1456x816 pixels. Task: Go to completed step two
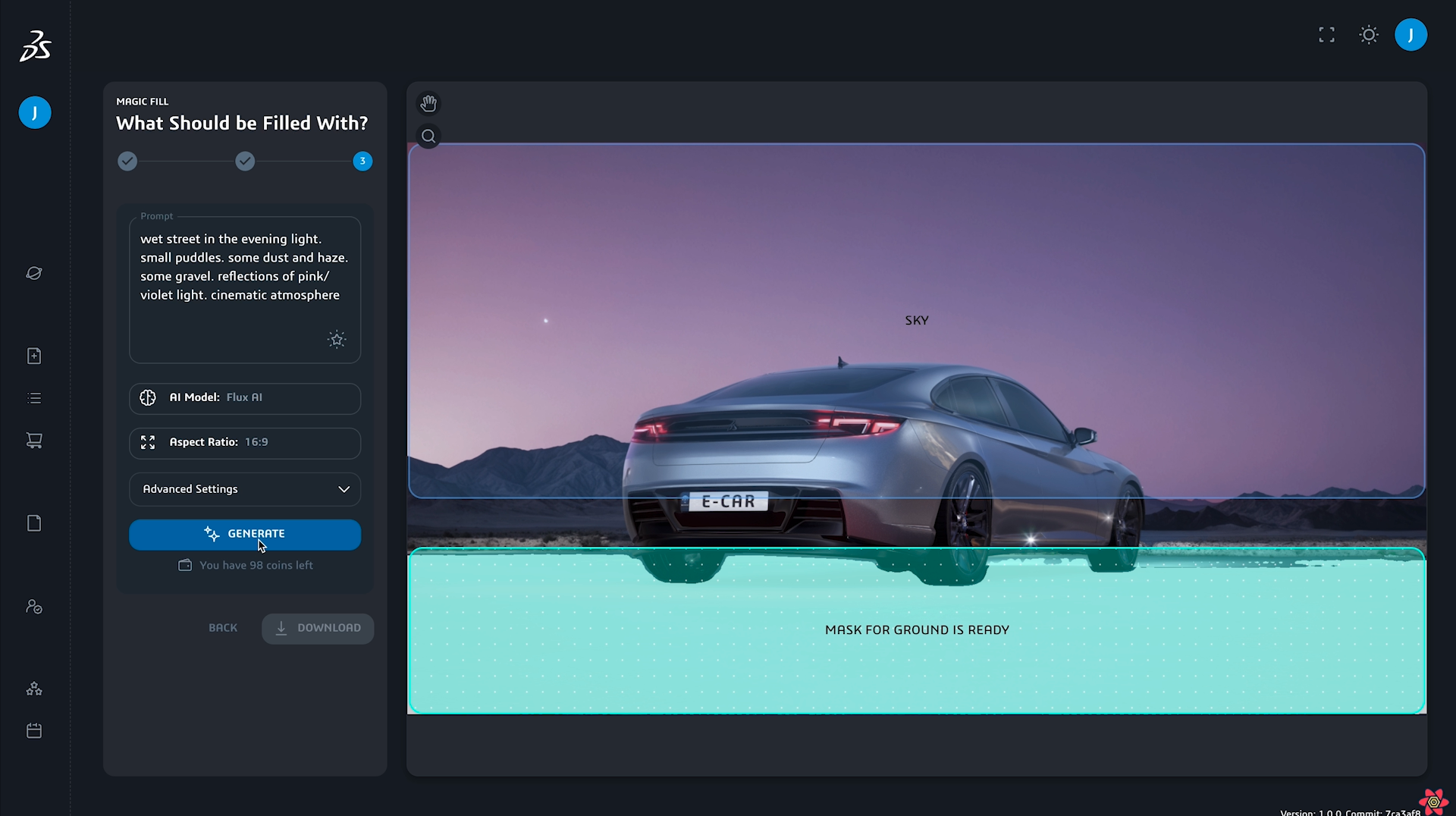click(x=245, y=162)
